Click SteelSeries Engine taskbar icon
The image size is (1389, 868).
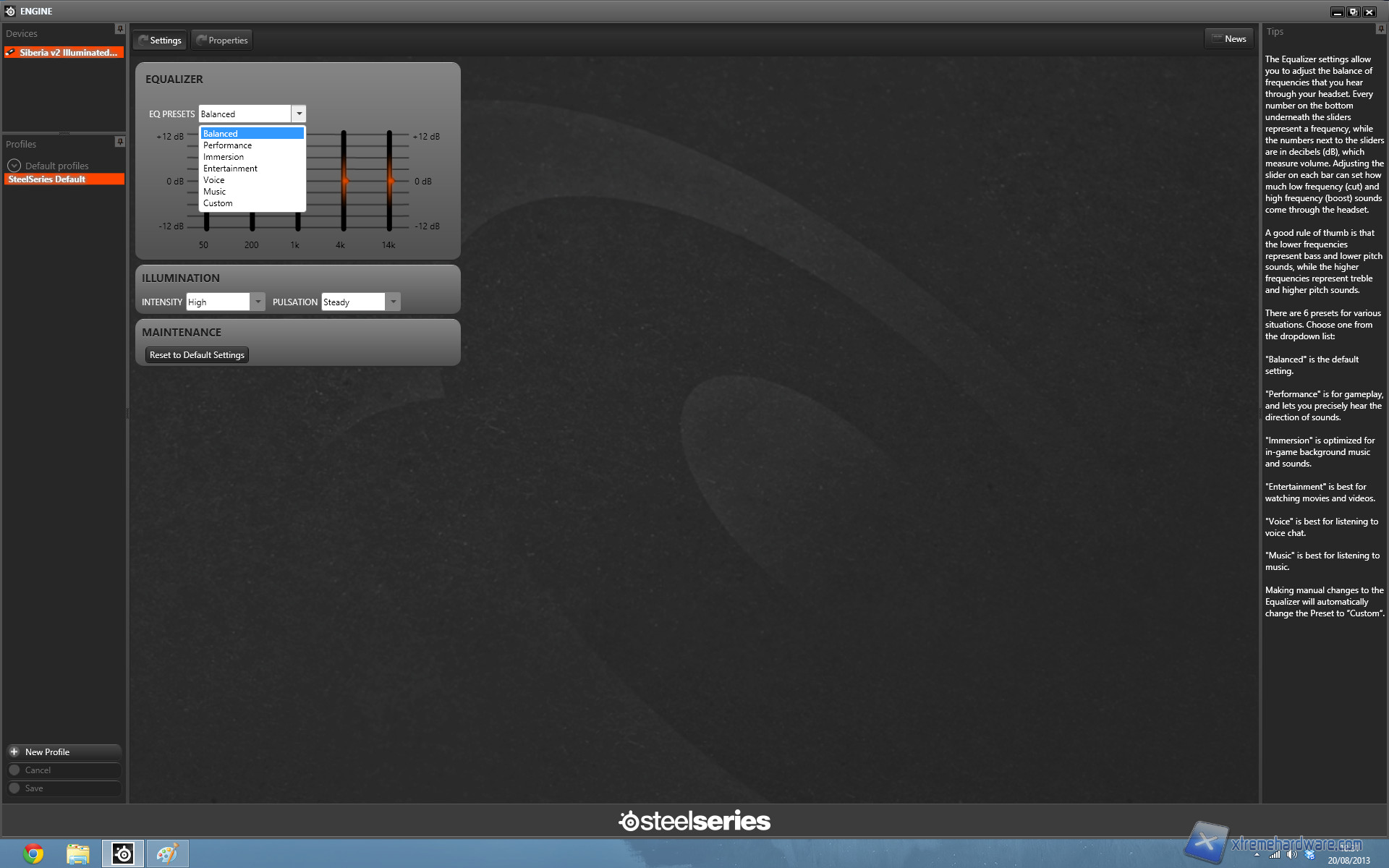point(123,854)
